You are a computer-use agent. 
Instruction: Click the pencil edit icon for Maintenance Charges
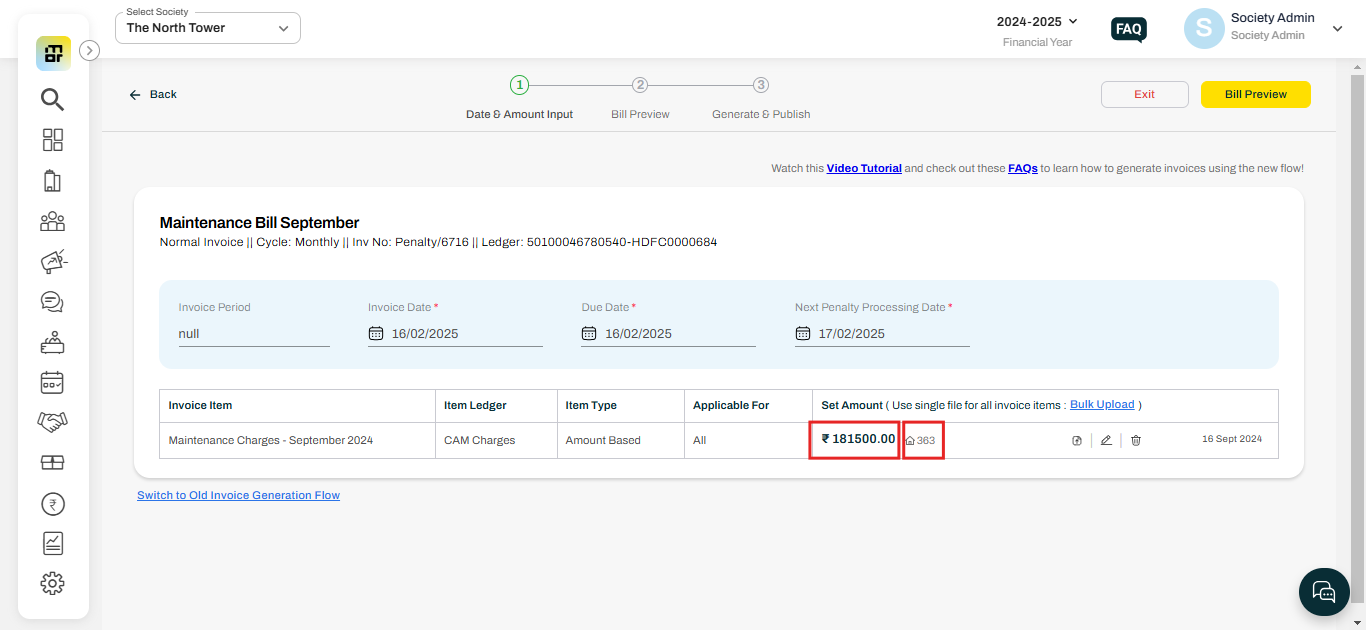[1106, 440]
